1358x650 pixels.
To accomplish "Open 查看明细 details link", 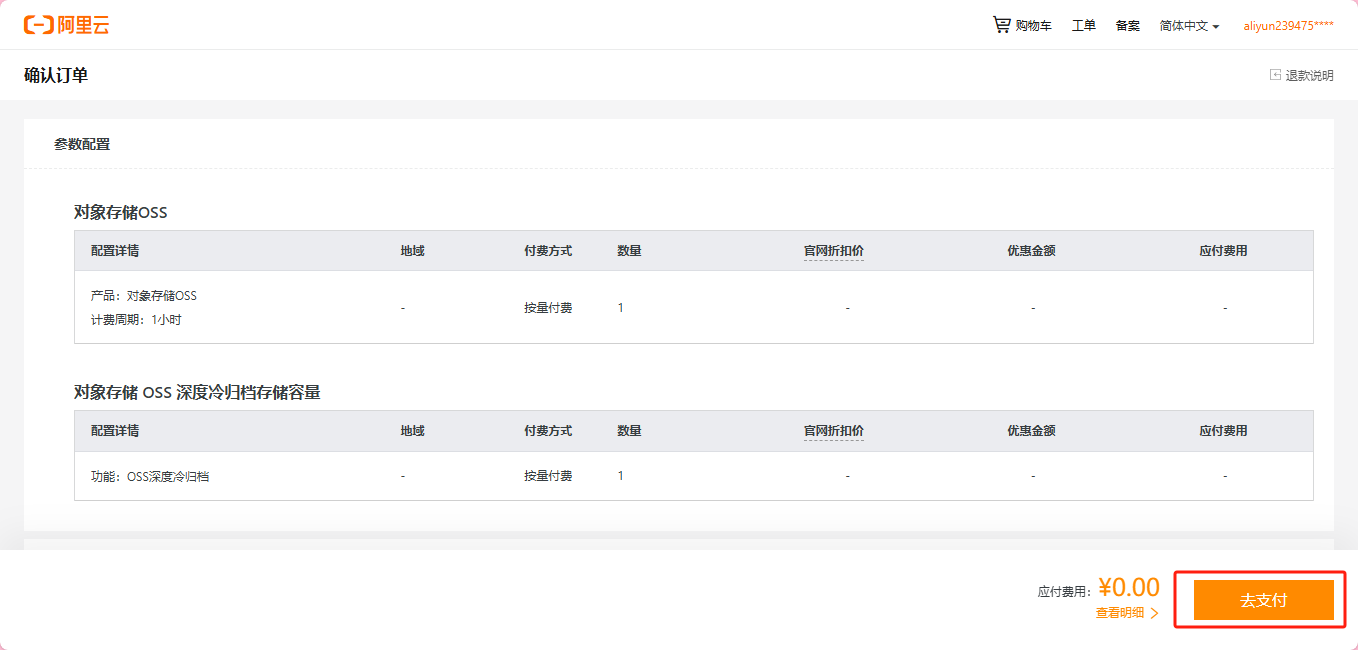I will point(1120,613).
